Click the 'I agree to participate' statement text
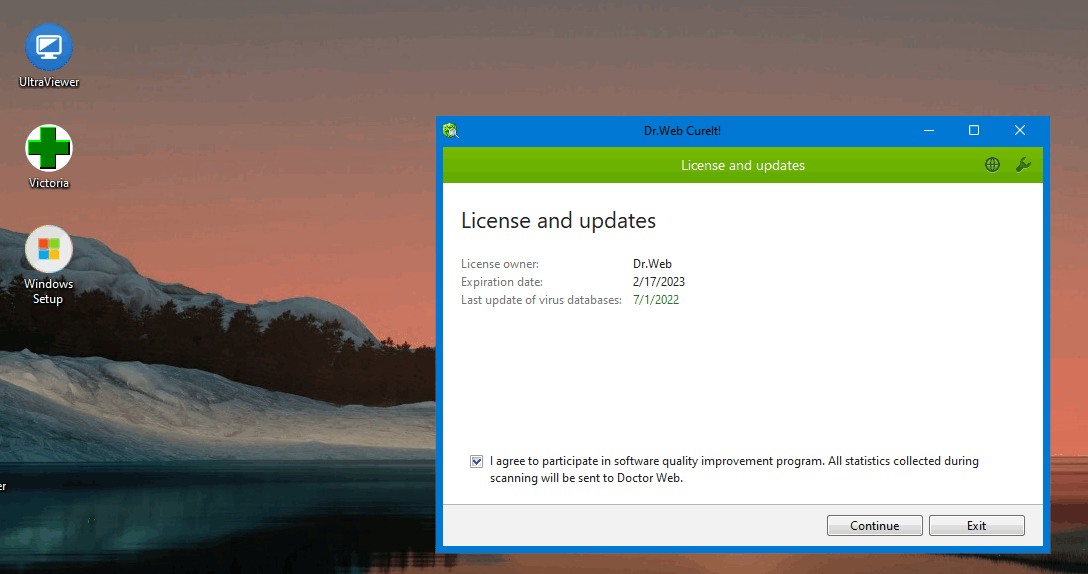The height and width of the screenshot is (574, 1088). [734, 469]
